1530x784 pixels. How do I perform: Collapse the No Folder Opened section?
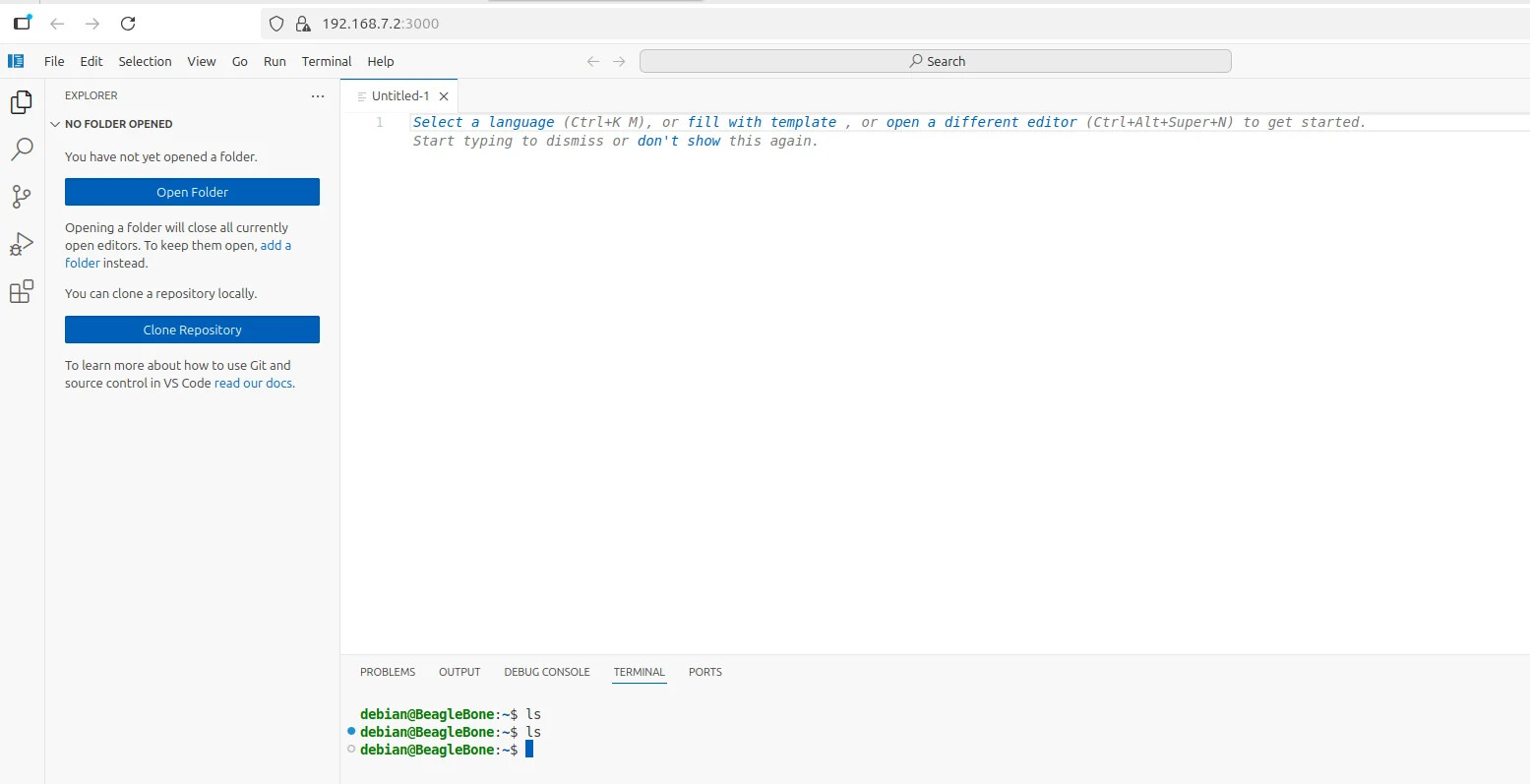56,124
